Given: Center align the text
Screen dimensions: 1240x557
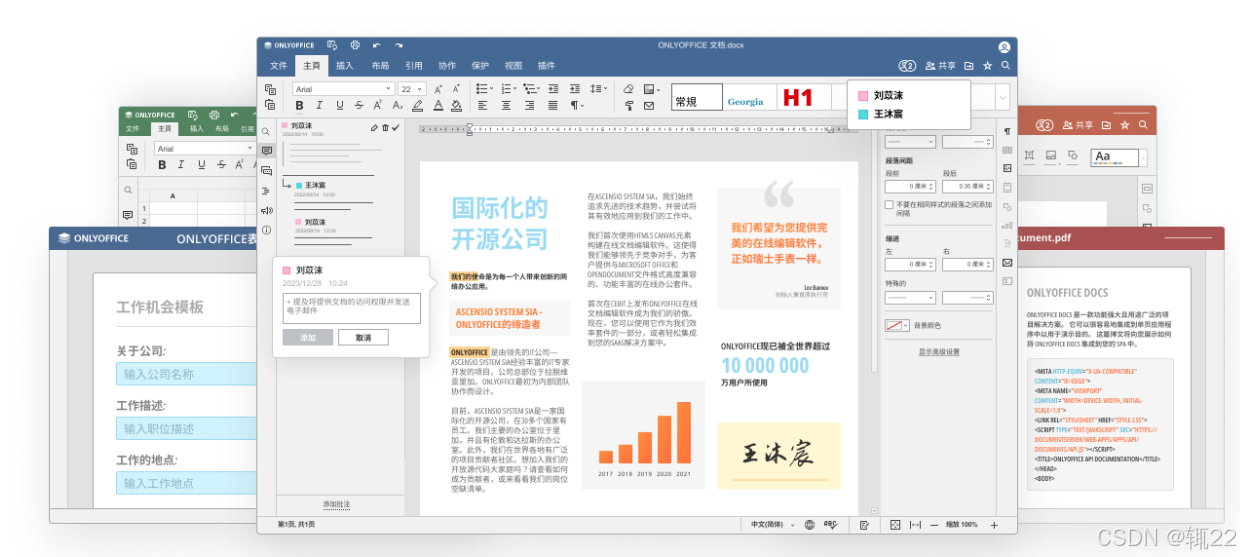Looking at the screenshot, I should pos(506,105).
